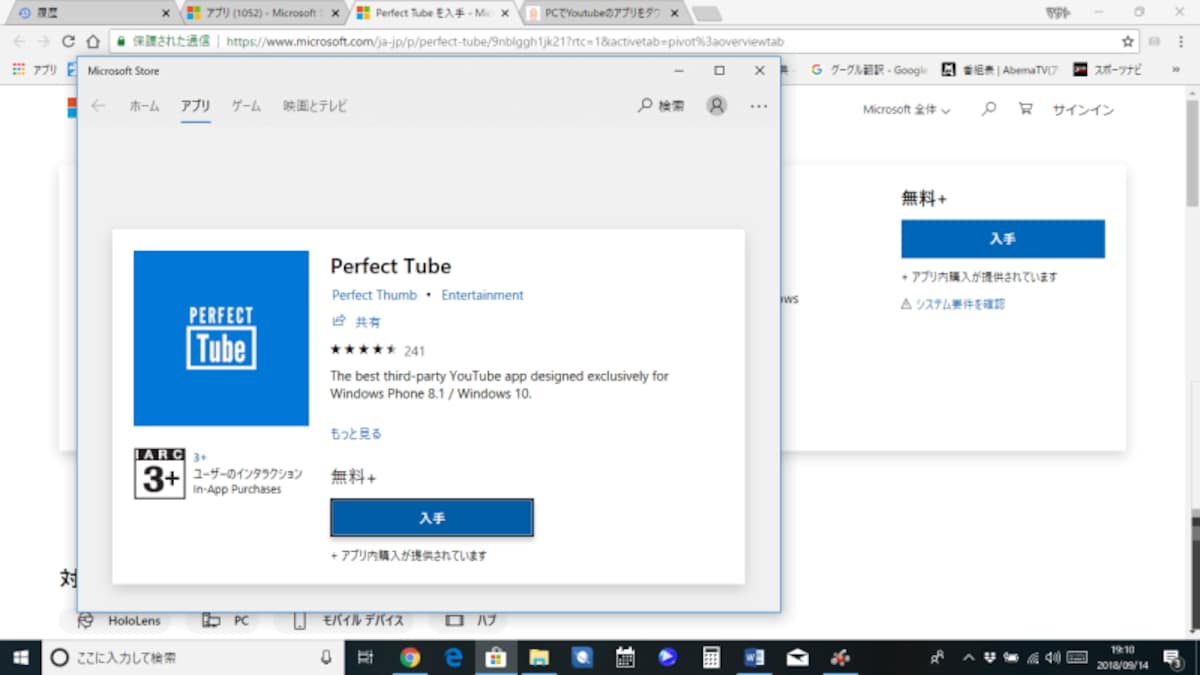Open the Store three-dots more menu
This screenshot has width=1200, height=675.
coord(759,106)
